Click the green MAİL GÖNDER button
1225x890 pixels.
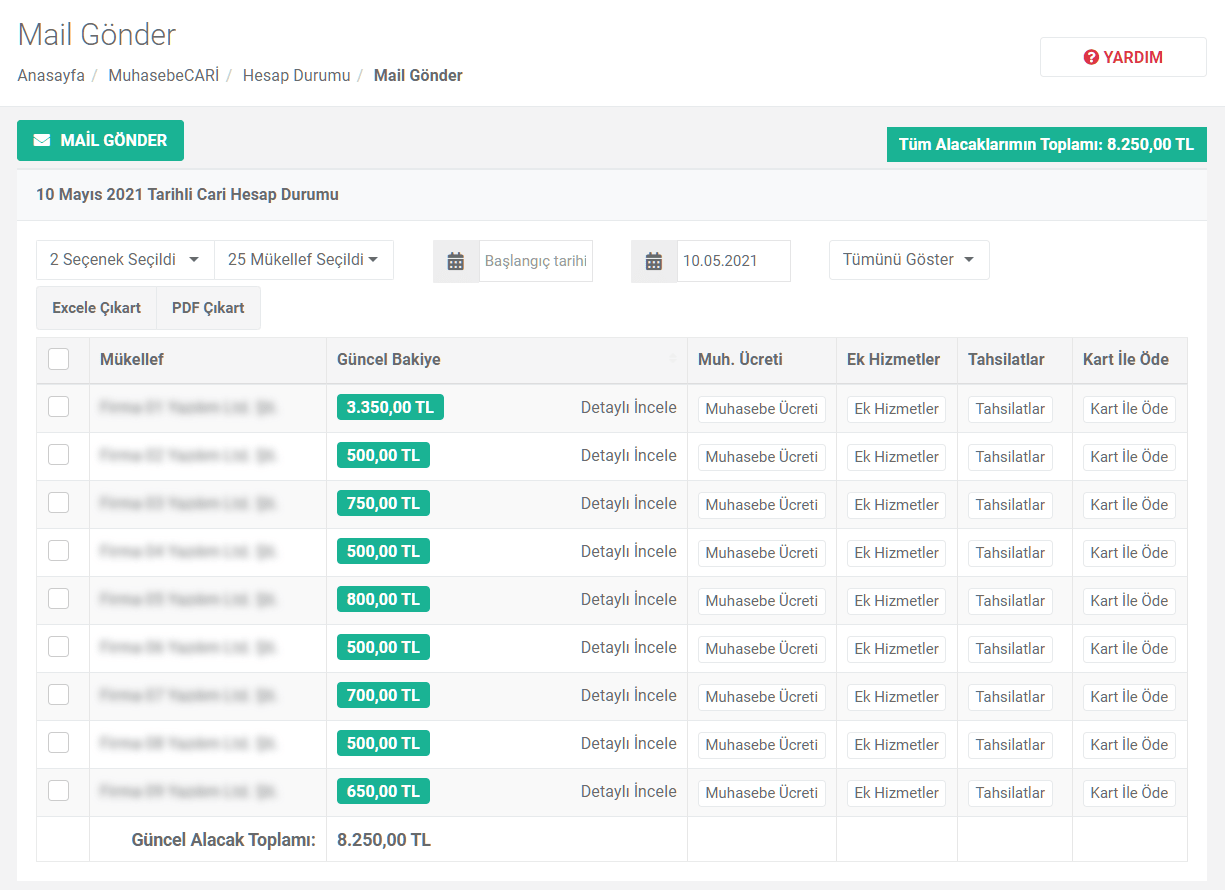[x=100, y=141]
